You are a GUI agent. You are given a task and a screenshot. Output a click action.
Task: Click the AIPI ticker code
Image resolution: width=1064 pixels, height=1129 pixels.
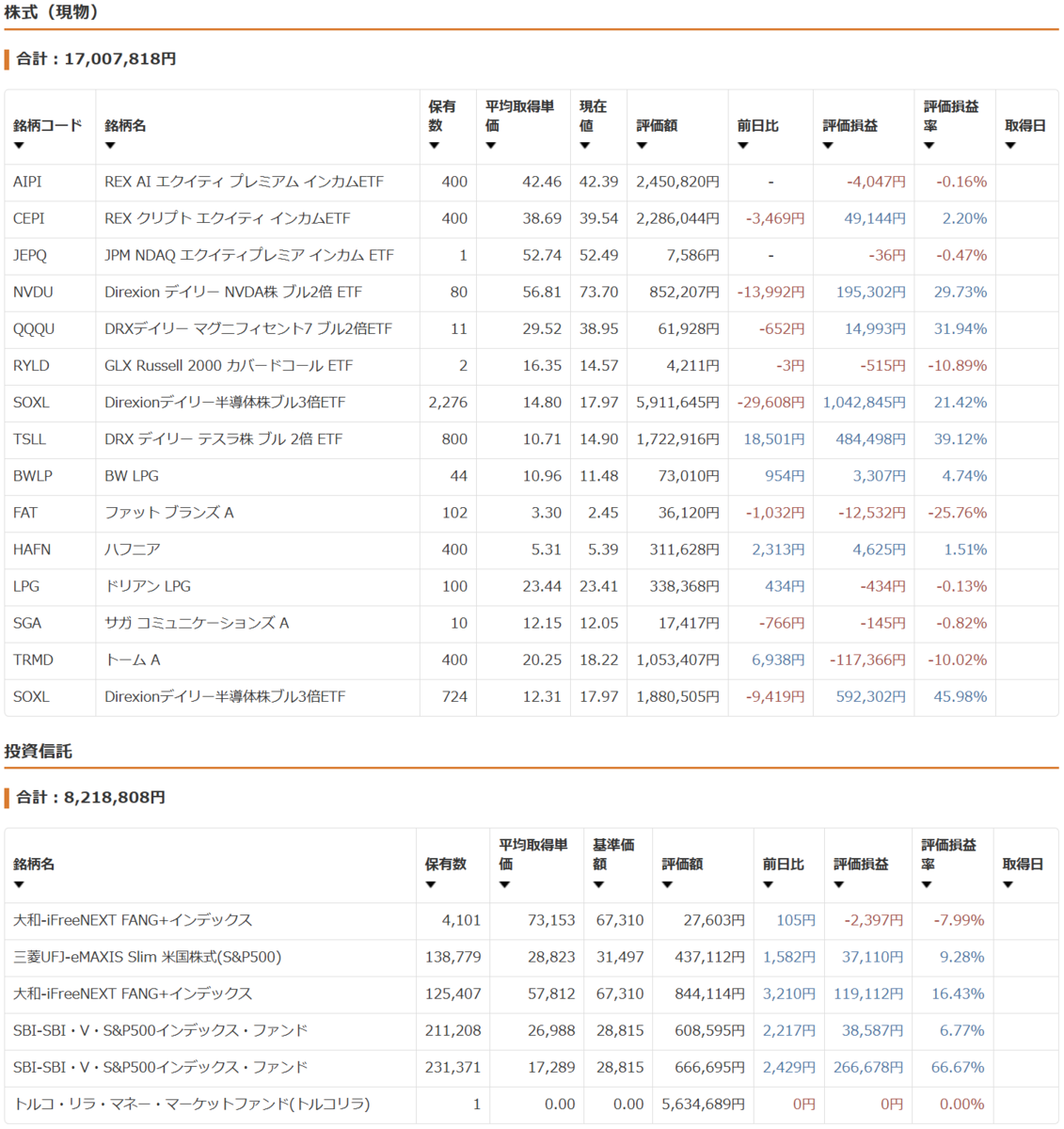[x=27, y=182]
